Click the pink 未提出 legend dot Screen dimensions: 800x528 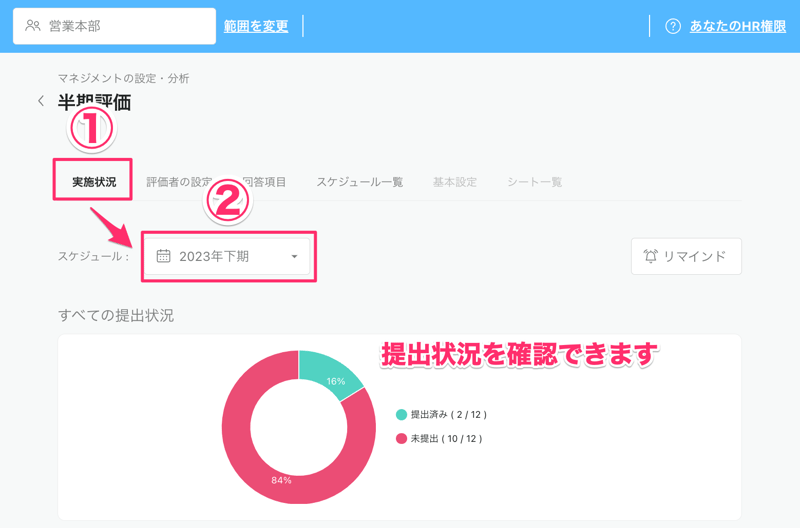click(402, 439)
